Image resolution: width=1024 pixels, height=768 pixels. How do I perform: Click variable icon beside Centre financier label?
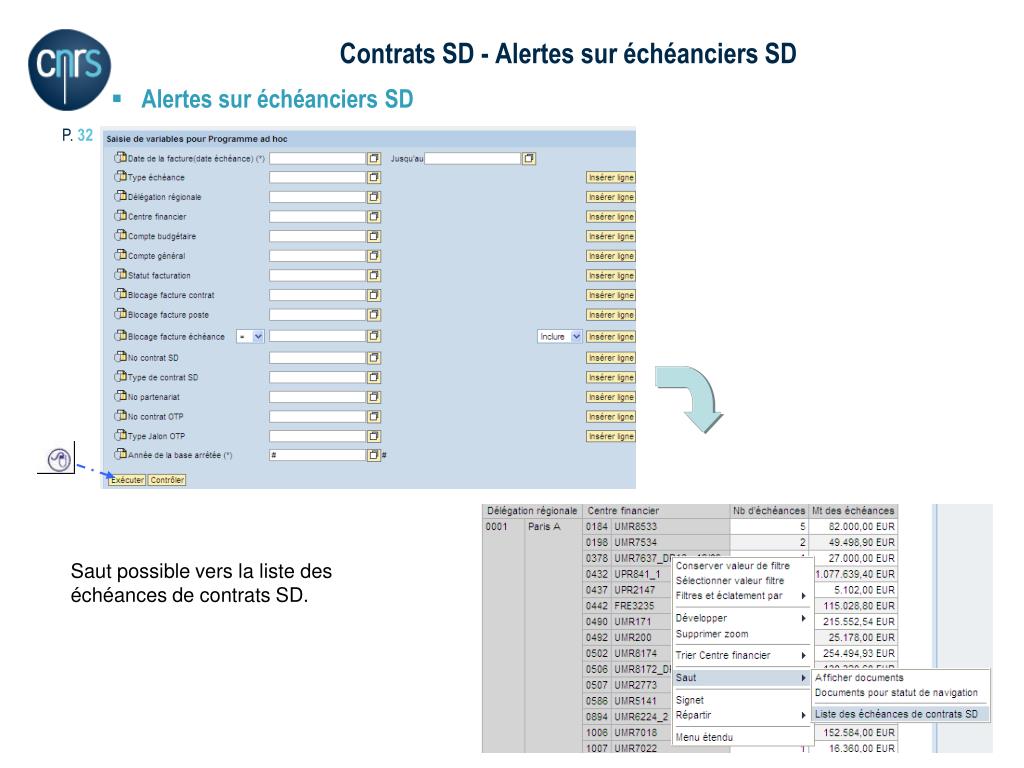coord(120,216)
